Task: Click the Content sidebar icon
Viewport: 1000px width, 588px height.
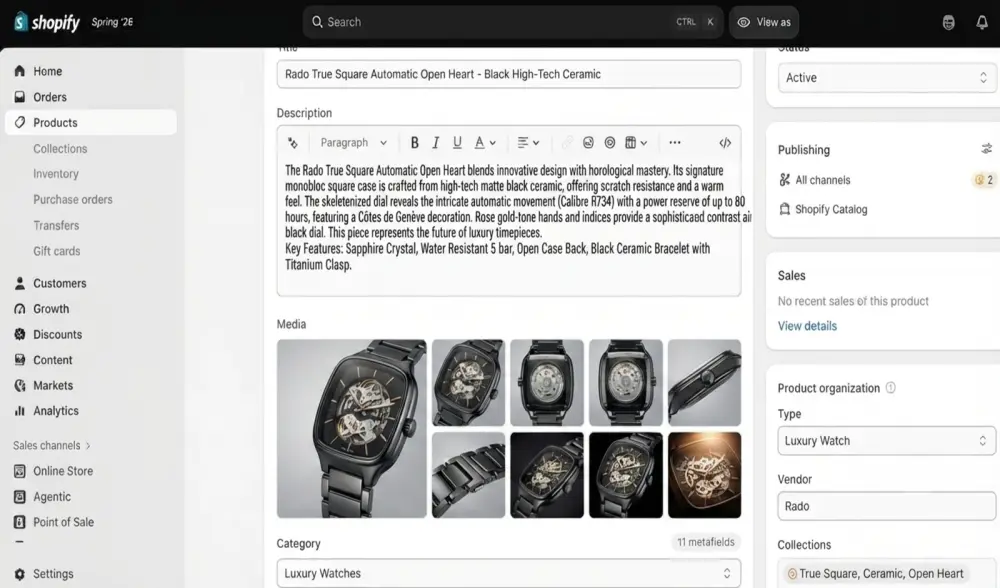Action: coord(20,360)
